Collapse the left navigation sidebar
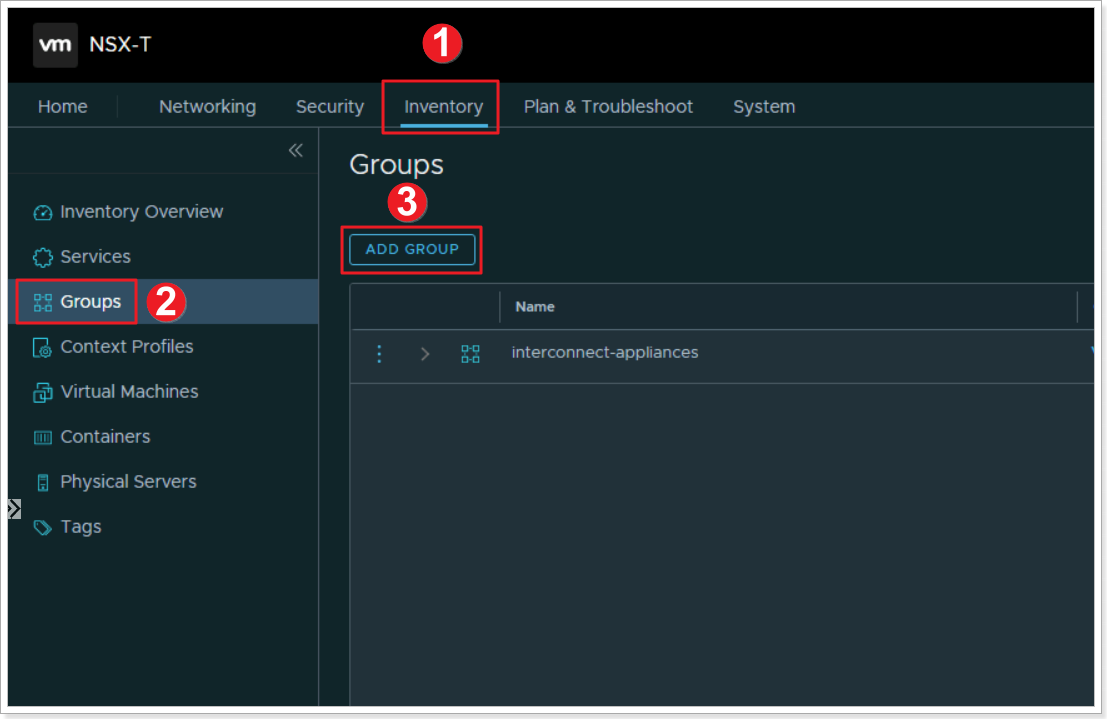This screenshot has height=719, width=1107. [296, 150]
